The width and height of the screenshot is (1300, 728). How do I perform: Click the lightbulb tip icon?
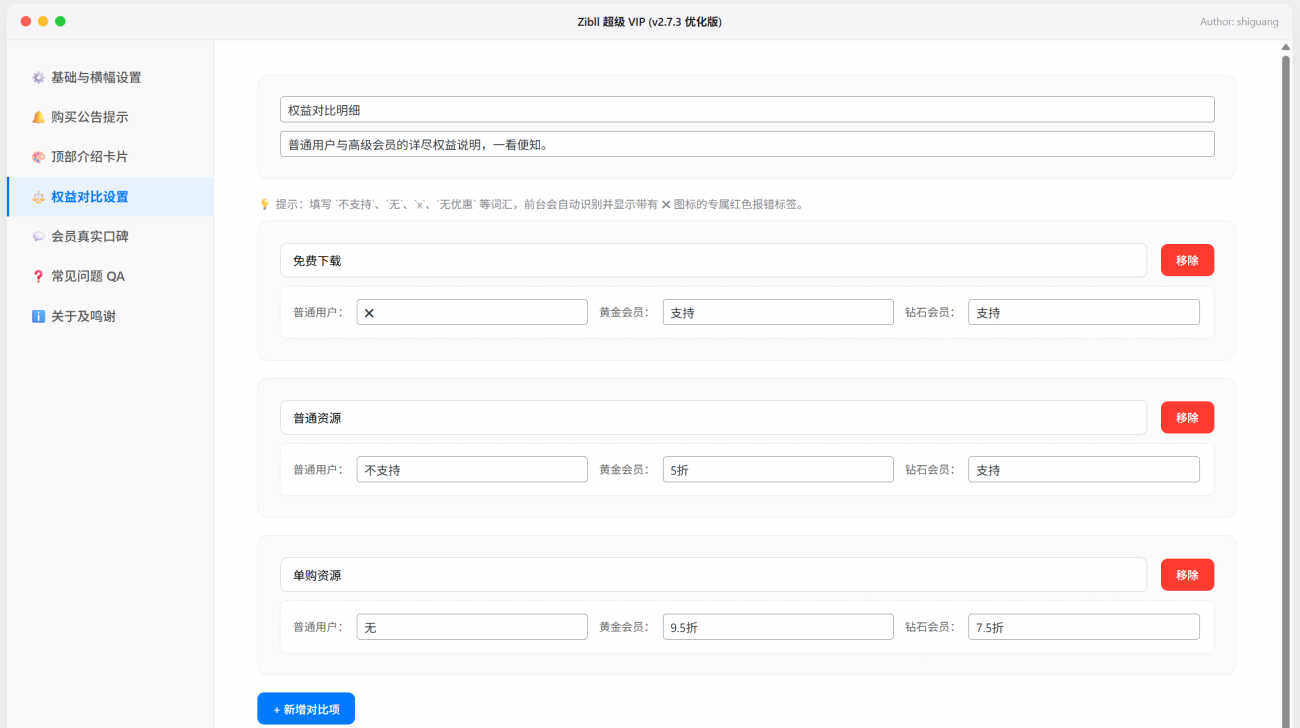[x=264, y=205]
